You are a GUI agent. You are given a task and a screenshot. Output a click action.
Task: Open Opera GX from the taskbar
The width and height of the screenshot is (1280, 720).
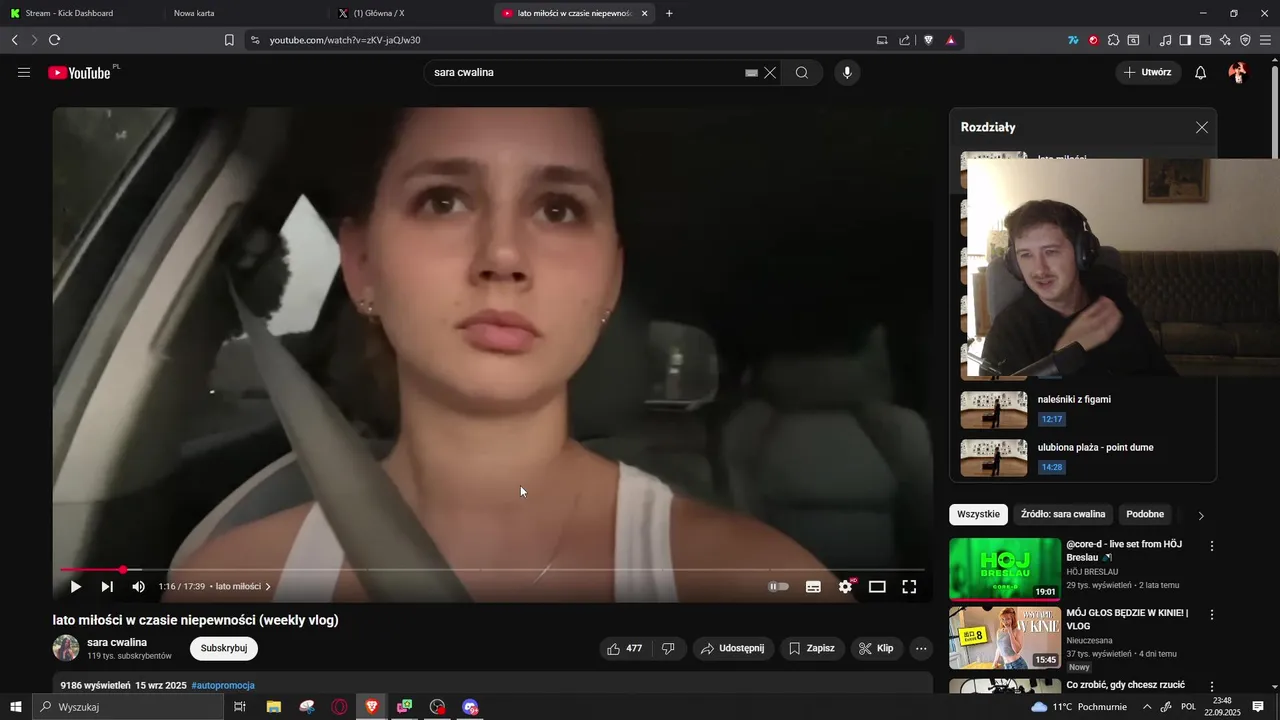(340, 707)
